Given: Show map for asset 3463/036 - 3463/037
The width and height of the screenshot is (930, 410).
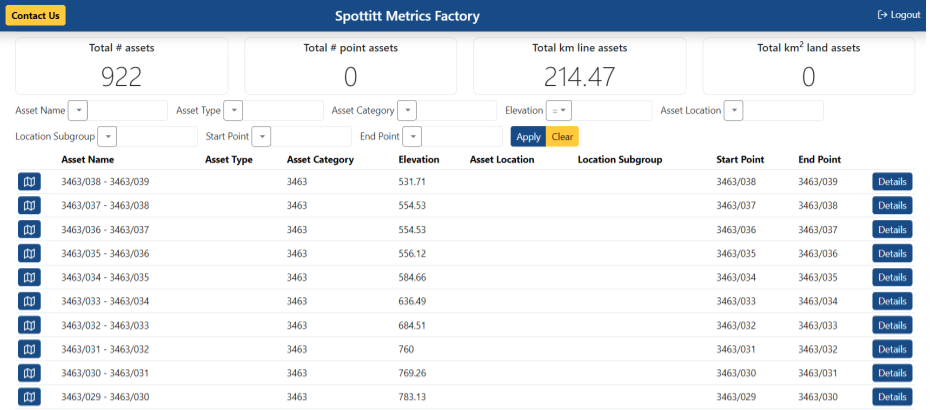Looking at the screenshot, I should click(x=29, y=230).
